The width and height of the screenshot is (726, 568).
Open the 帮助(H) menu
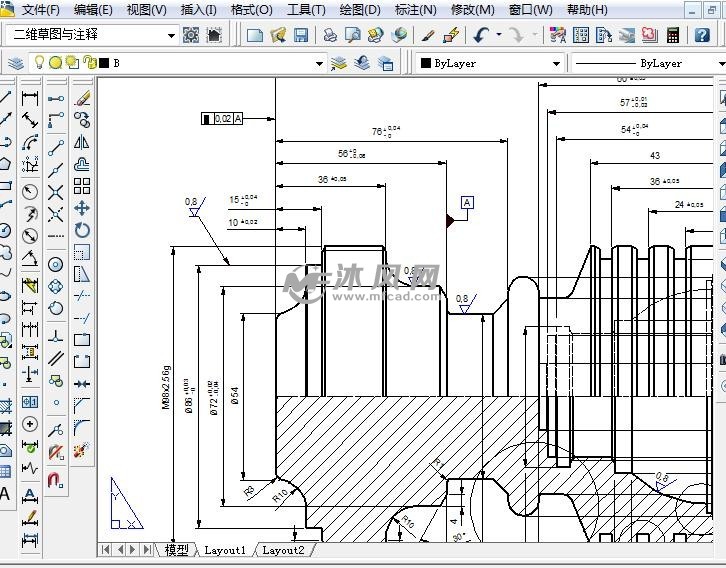coord(587,10)
